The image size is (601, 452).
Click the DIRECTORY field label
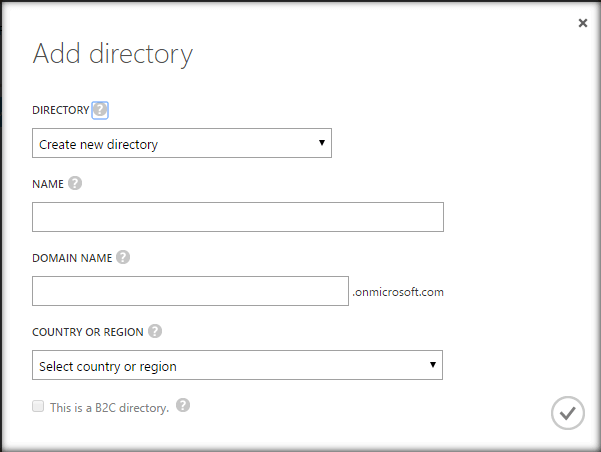(x=60, y=110)
